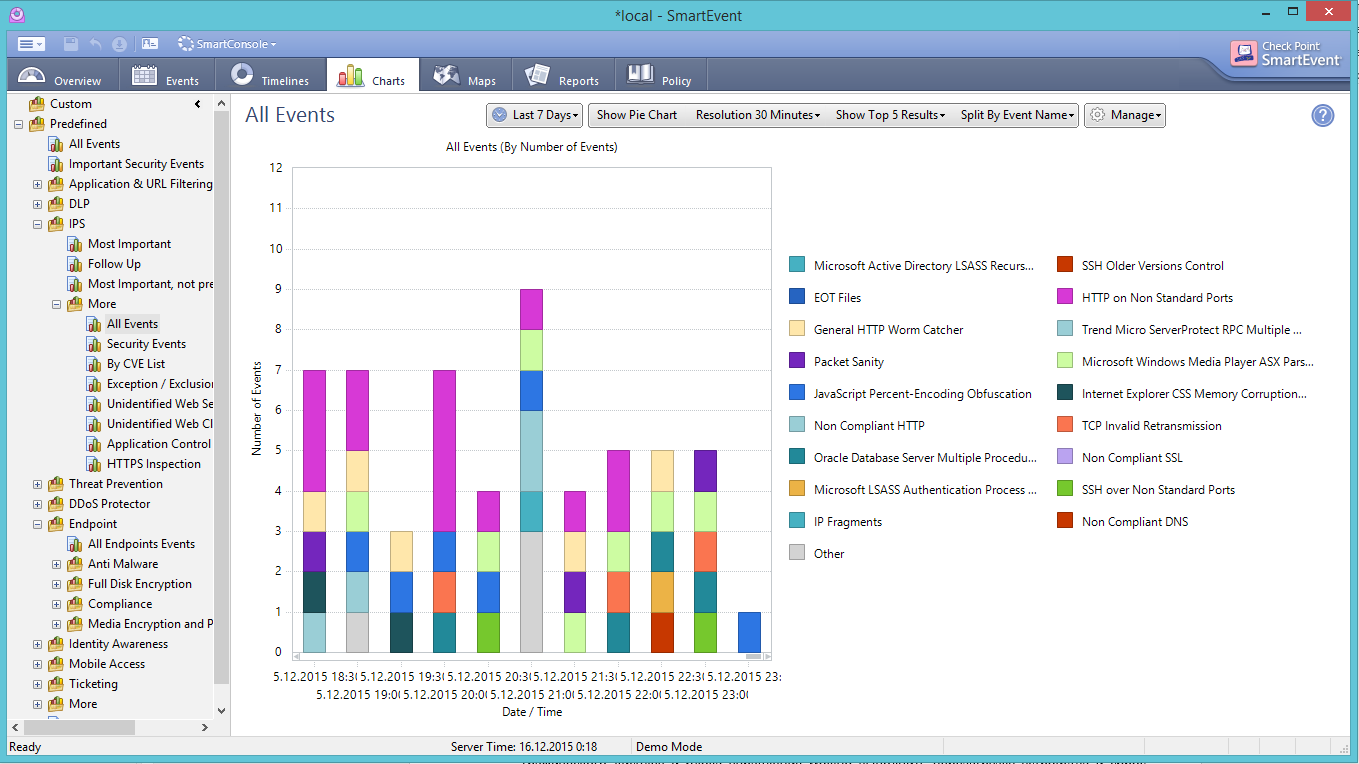Click the HTTP on Non Standard Ports legend swatch
The width and height of the screenshot is (1359, 764).
(x=1064, y=298)
